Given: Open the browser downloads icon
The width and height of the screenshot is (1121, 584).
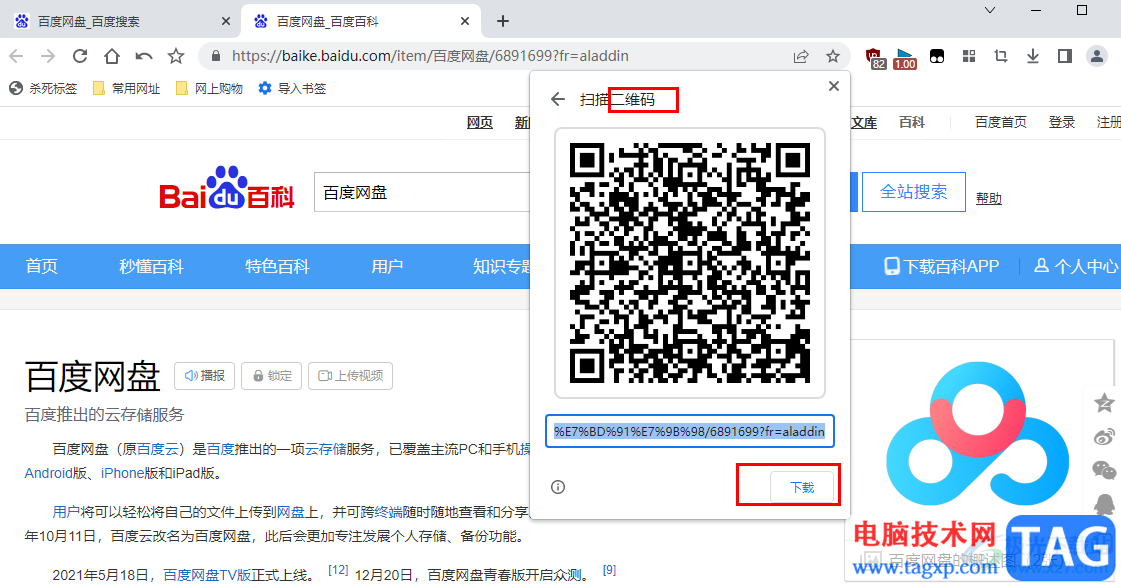Looking at the screenshot, I should pos(1032,56).
